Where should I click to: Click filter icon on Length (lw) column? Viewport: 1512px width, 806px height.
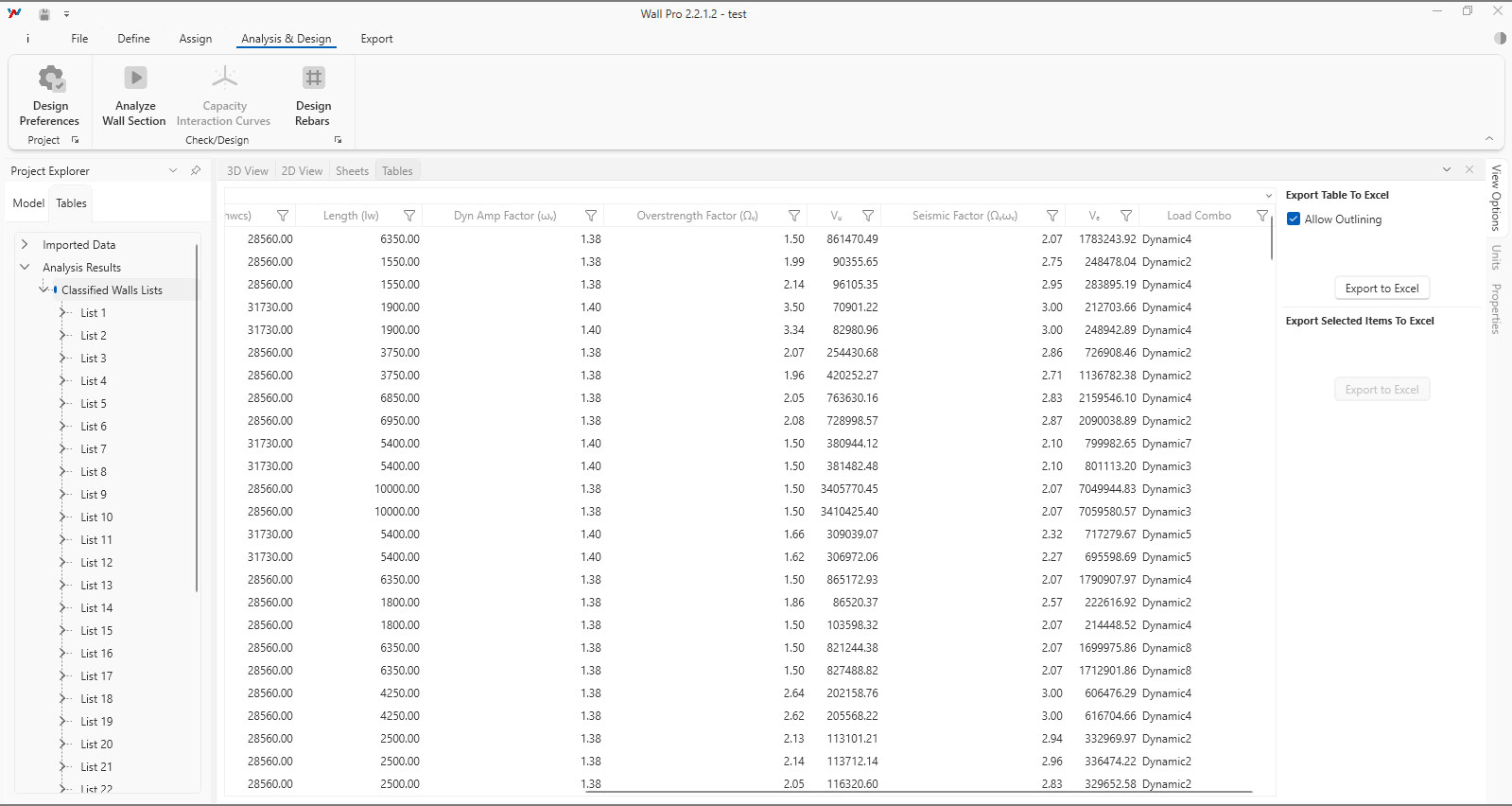pos(409,216)
